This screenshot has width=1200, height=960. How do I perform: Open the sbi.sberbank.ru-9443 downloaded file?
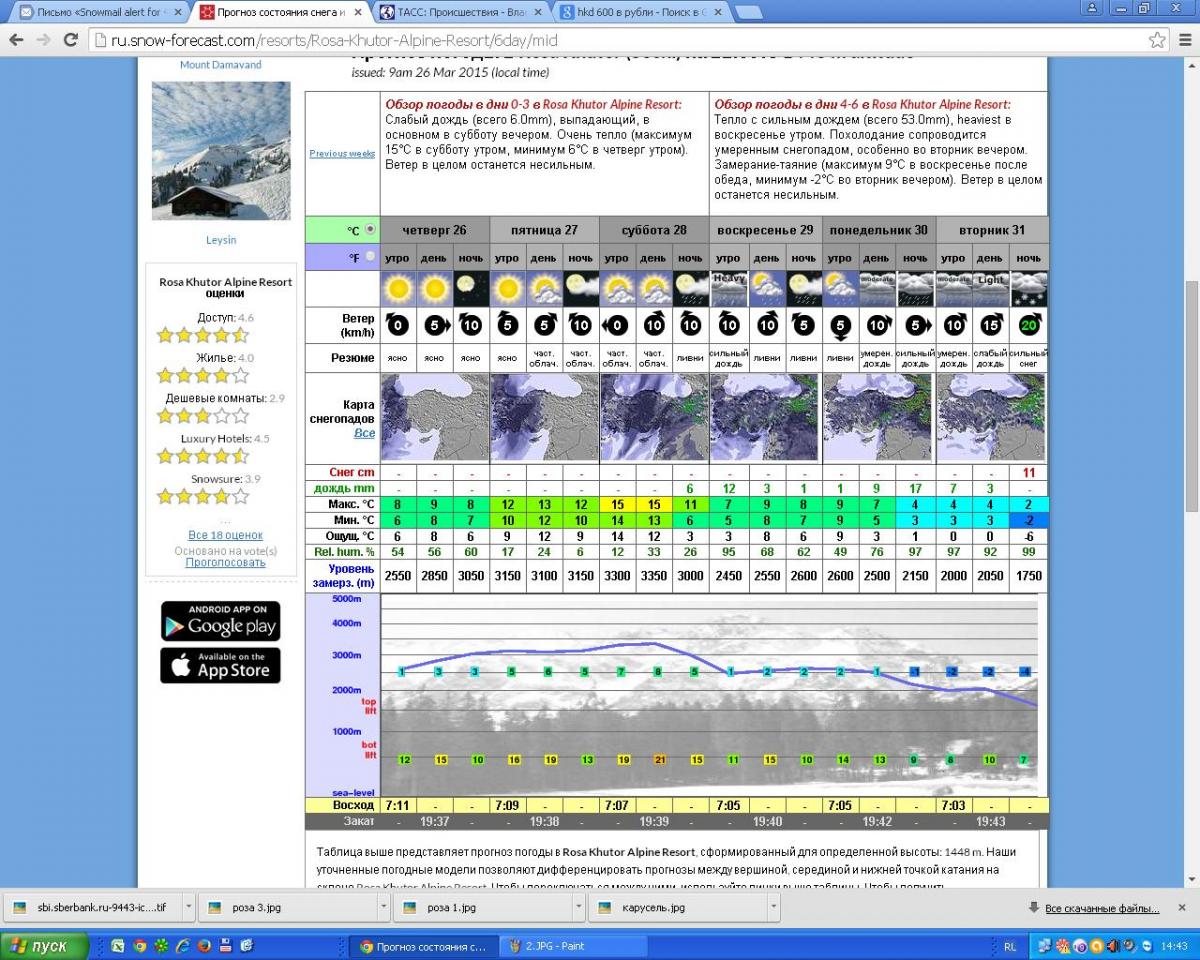(92, 907)
